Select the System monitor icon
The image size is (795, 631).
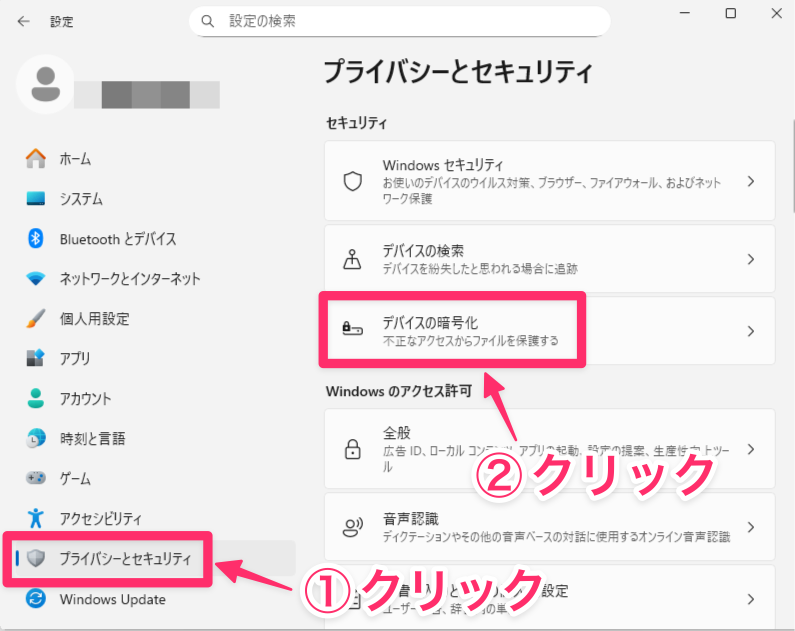pos(36,199)
